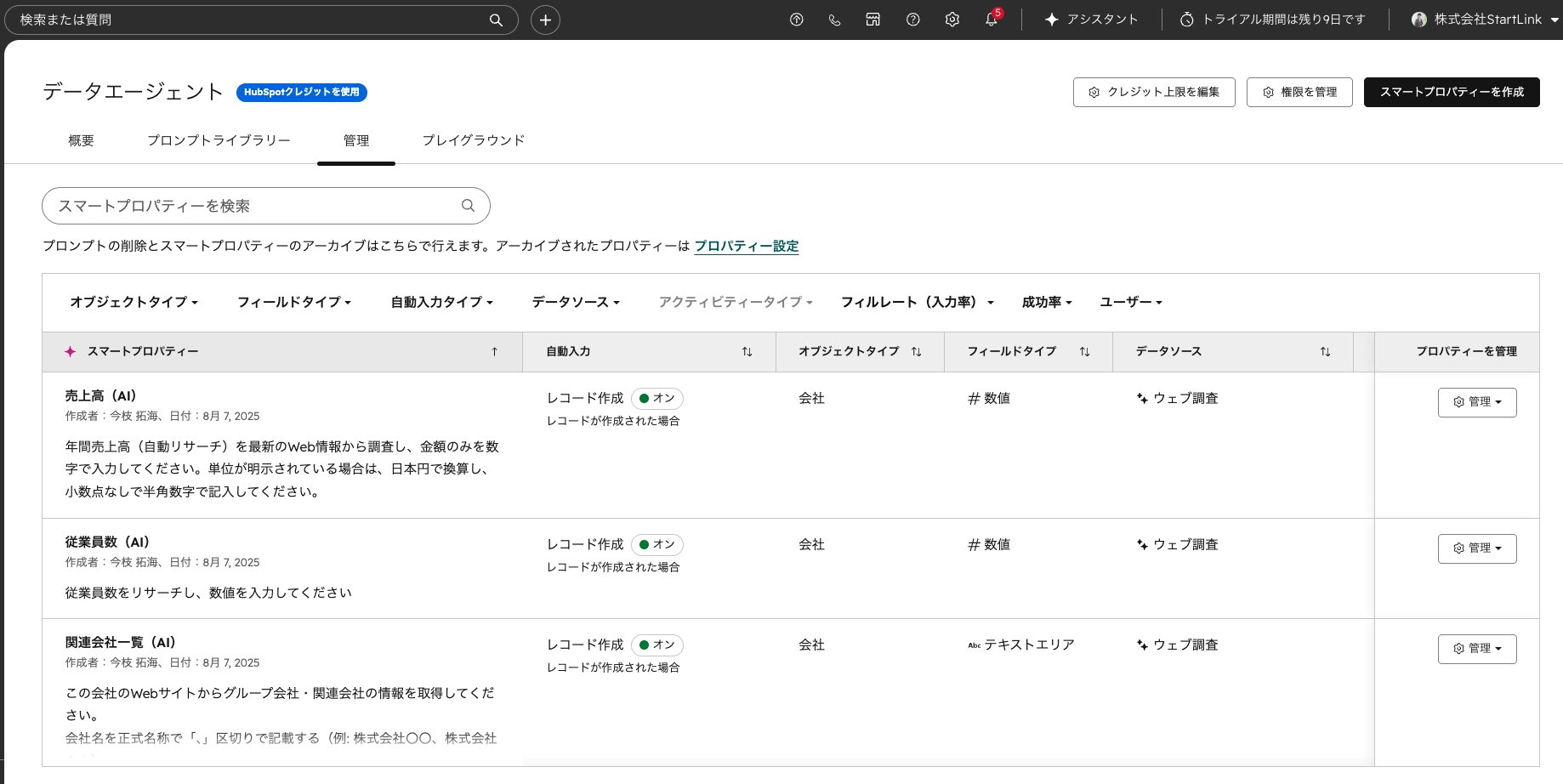Click the search magnifier in top bar
1563x784 pixels.
click(x=497, y=20)
